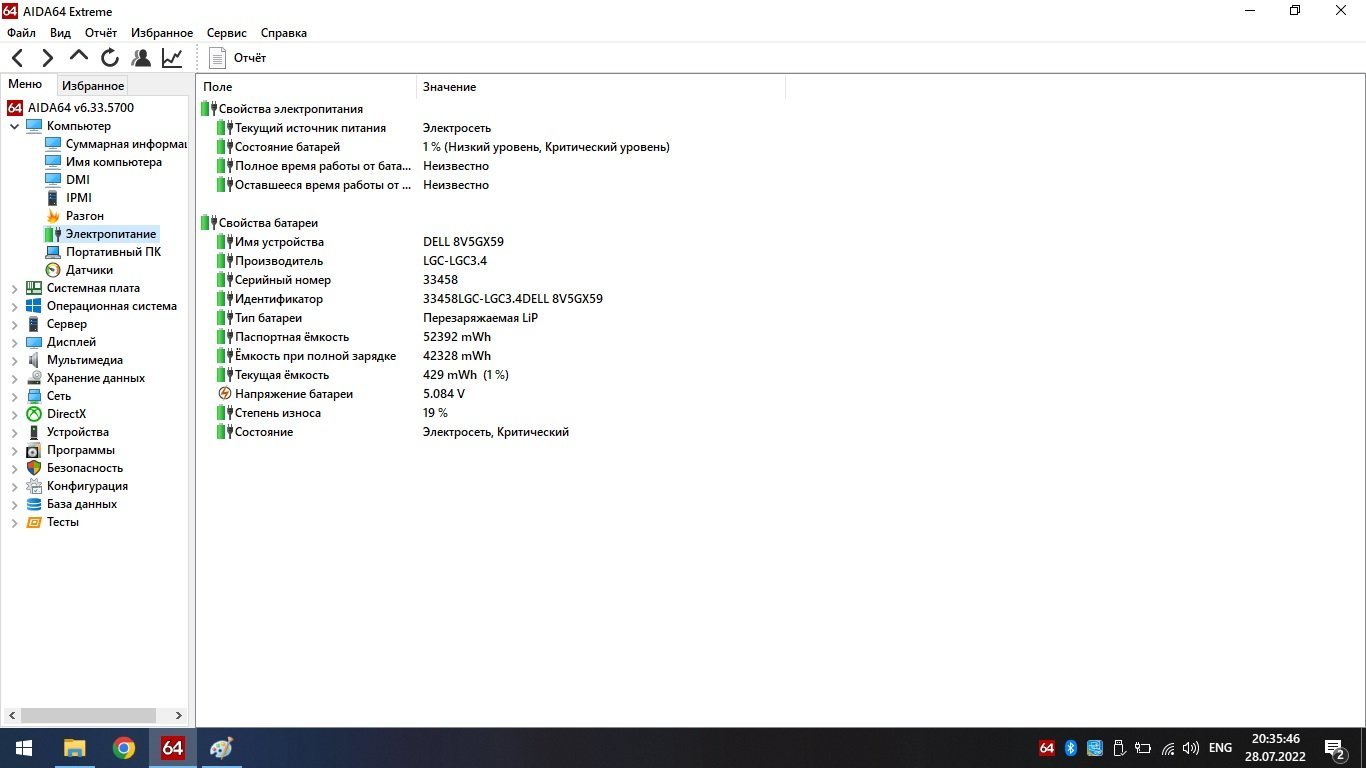Viewport: 1366px width, 768px height.
Task: Click the Bluetooth icon in the system tray
Action: pos(1070,748)
